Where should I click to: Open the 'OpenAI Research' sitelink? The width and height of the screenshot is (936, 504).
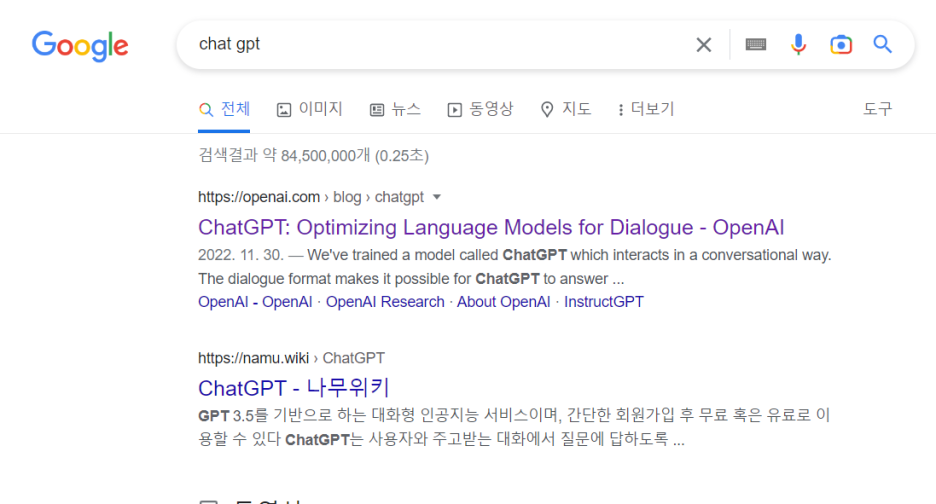click(x=385, y=302)
